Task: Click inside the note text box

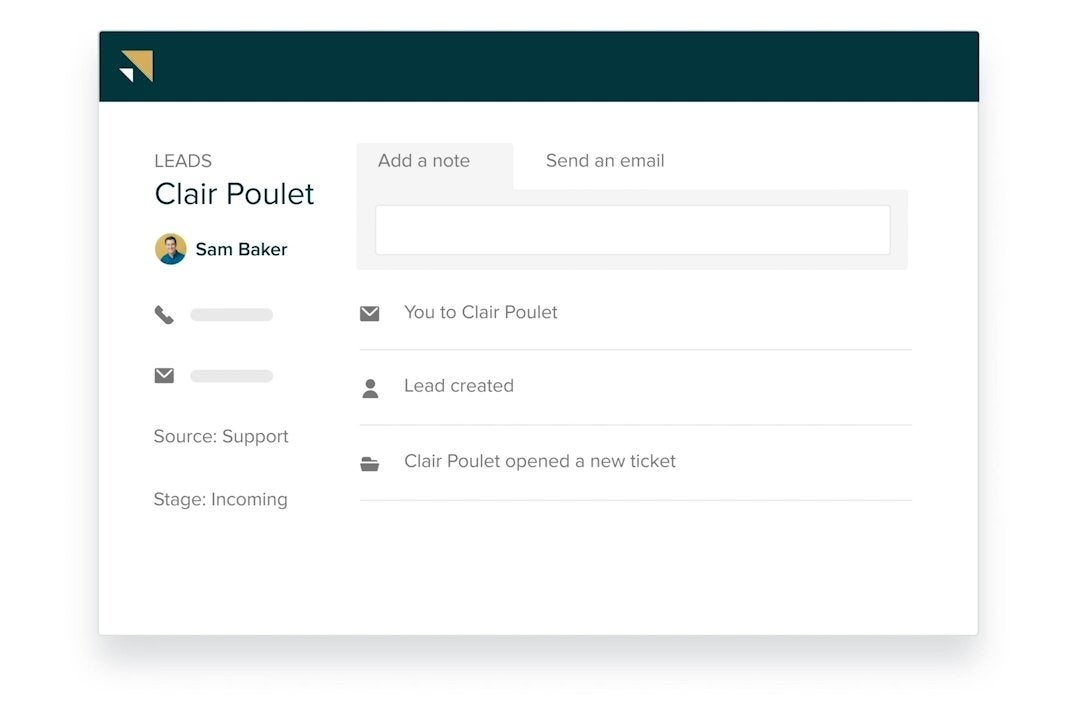Action: pos(633,229)
